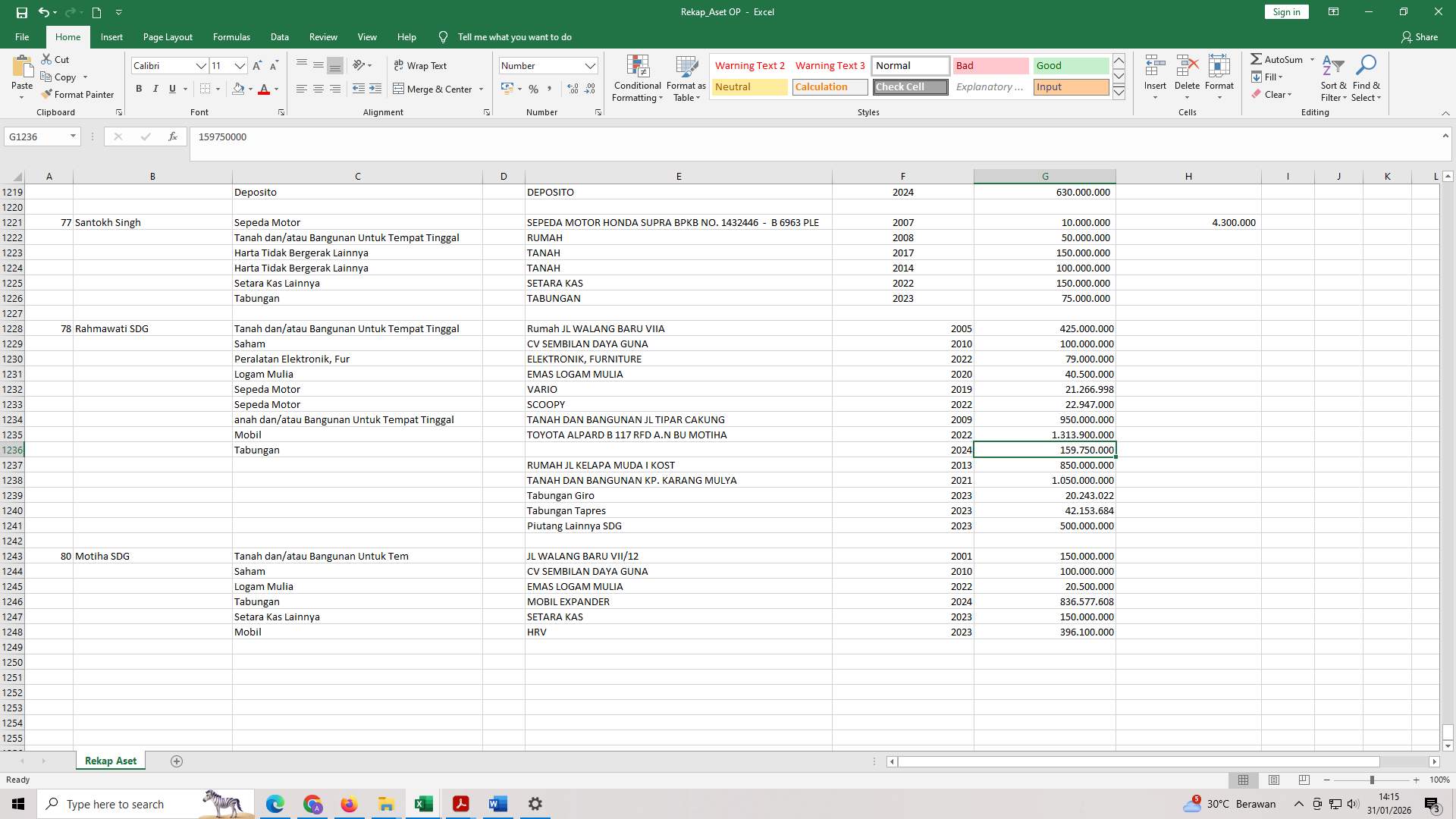Change the font color swatch
Viewport: 1456px width, 819px height.
click(x=265, y=89)
